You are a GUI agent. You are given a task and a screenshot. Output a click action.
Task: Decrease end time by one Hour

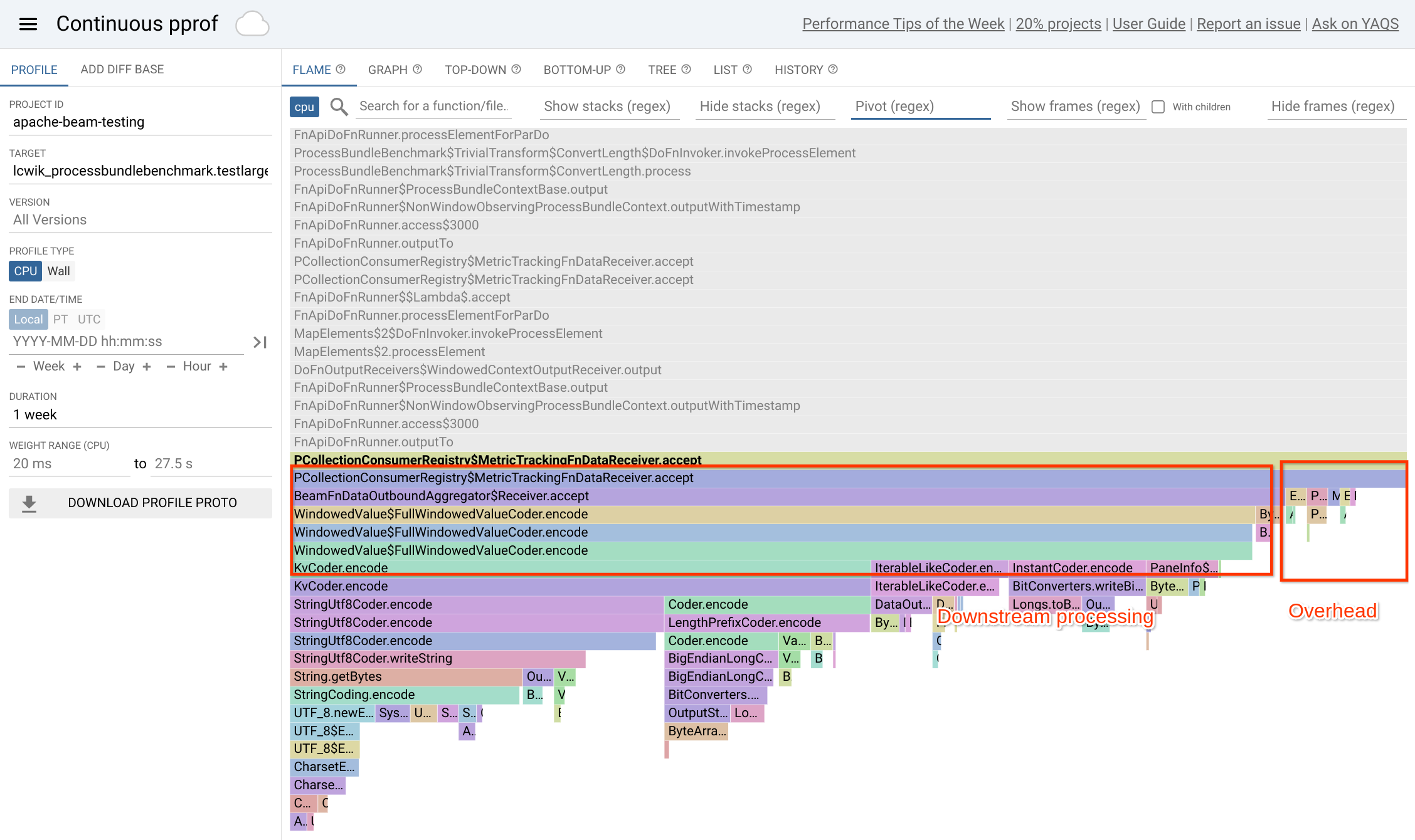(171, 367)
